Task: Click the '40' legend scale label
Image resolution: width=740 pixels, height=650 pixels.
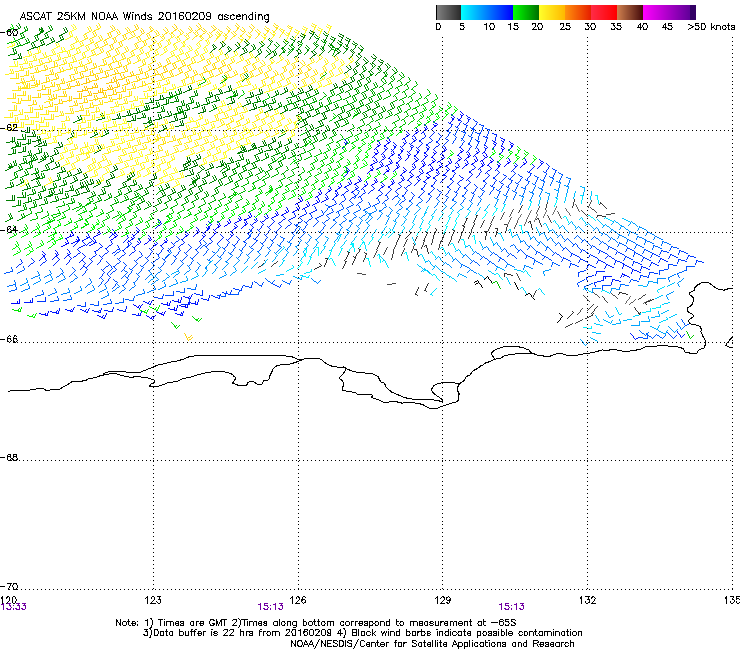Action: coord(642,27)
